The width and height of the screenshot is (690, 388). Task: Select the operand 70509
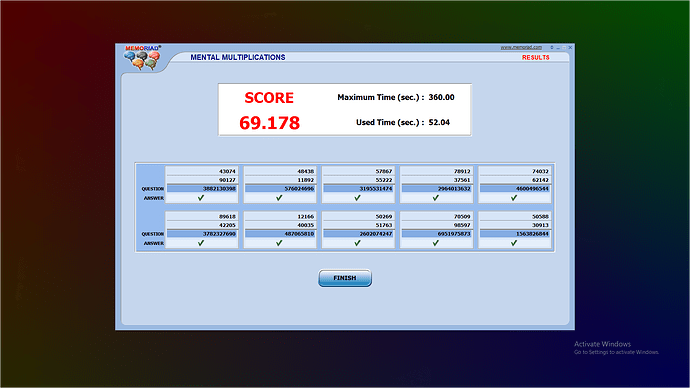tap(462, 216)
